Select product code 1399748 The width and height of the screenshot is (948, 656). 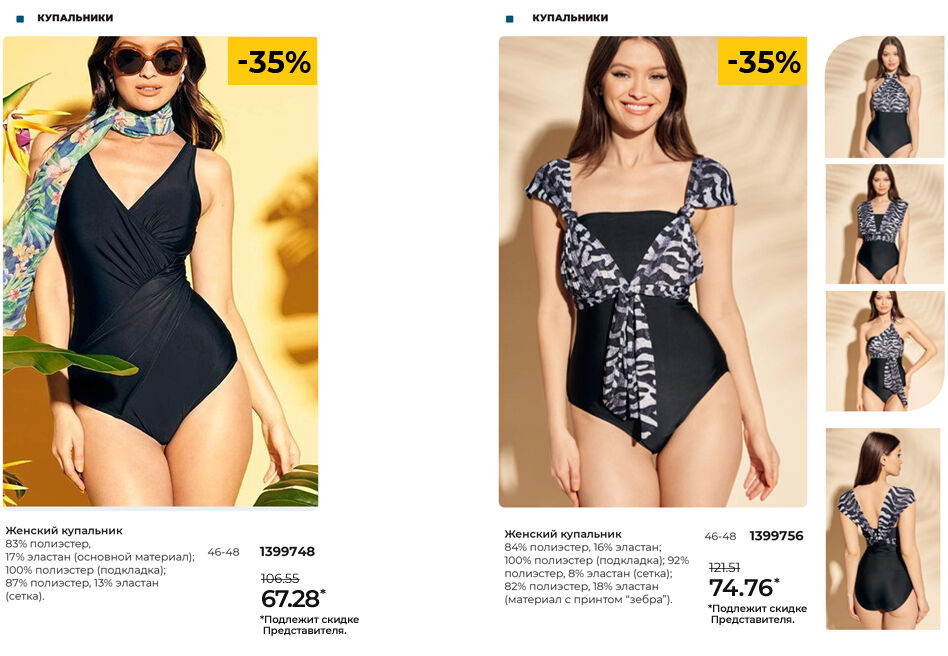tap(287, 551)
